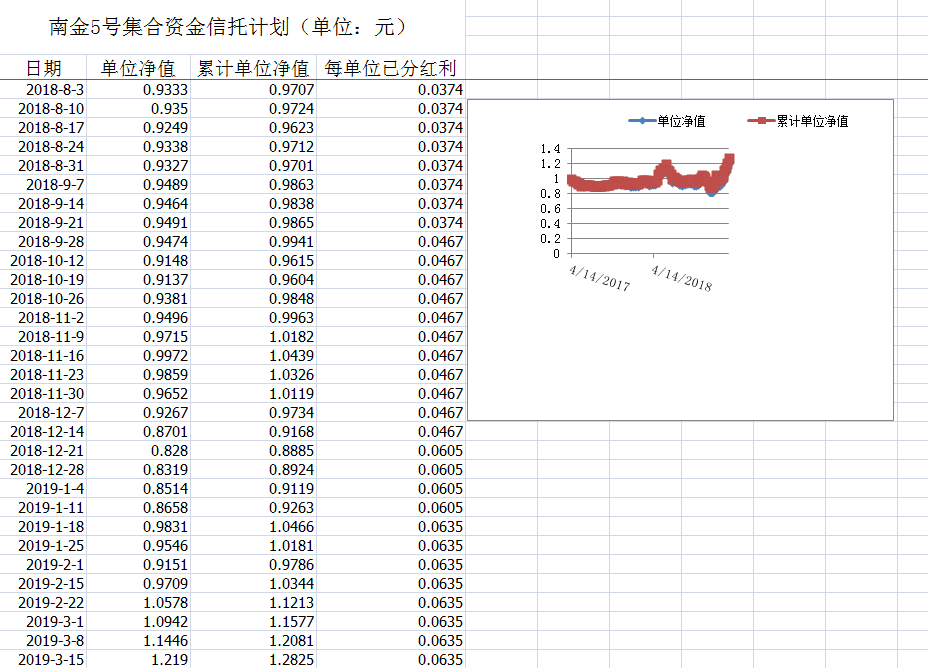This screenshot has width=928, height=668.
Task: Click the 0.6 vertical axis label
Action: [550, 209]
